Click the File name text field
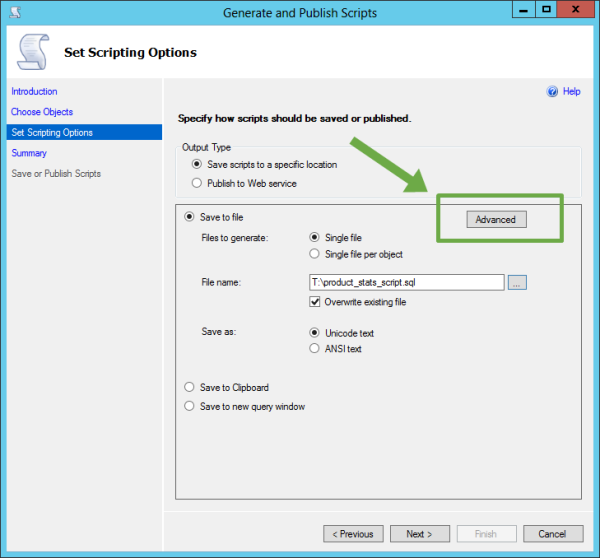The height and width of the screenshot is (558, 600). 406,283
